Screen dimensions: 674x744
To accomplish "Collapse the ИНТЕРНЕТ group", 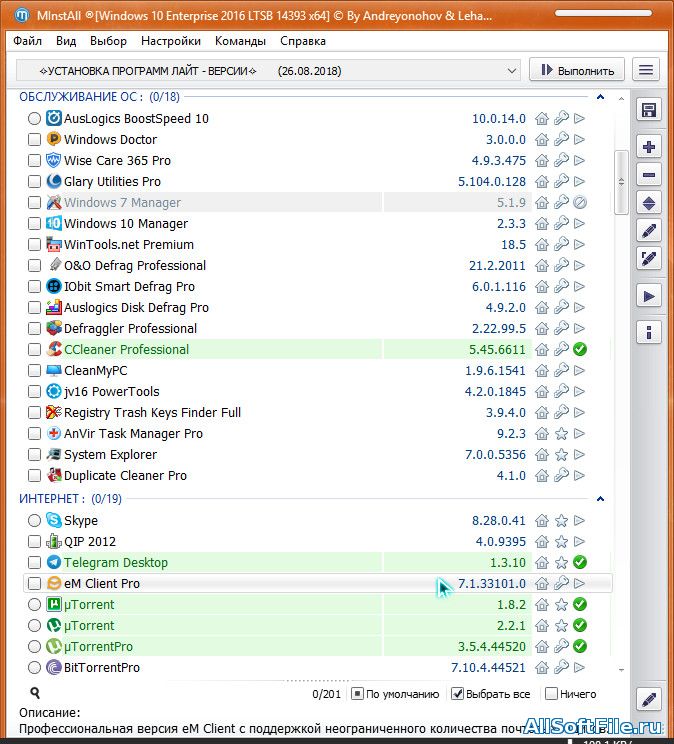I will (600, 499).
